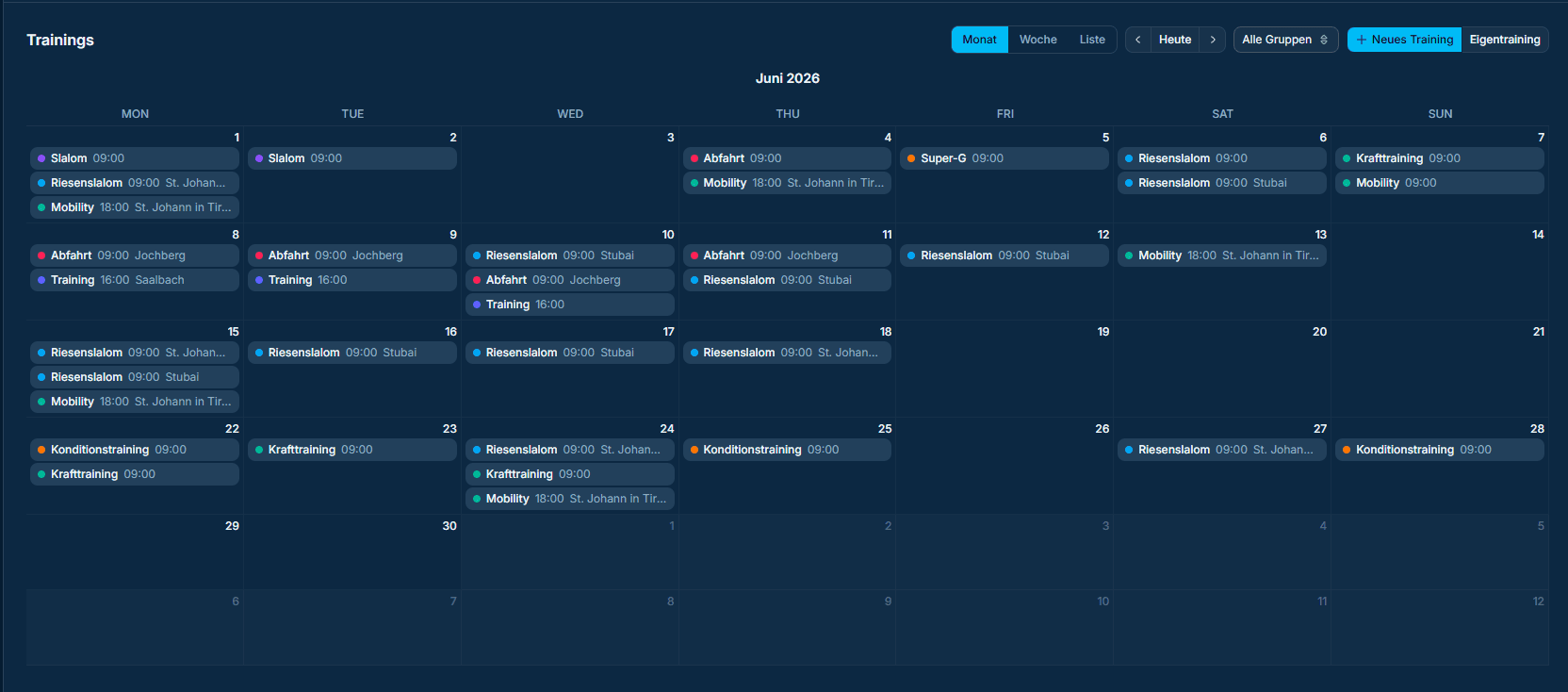
Task: Select the empty day cell June 19
Action: [x=1004, y=369]
